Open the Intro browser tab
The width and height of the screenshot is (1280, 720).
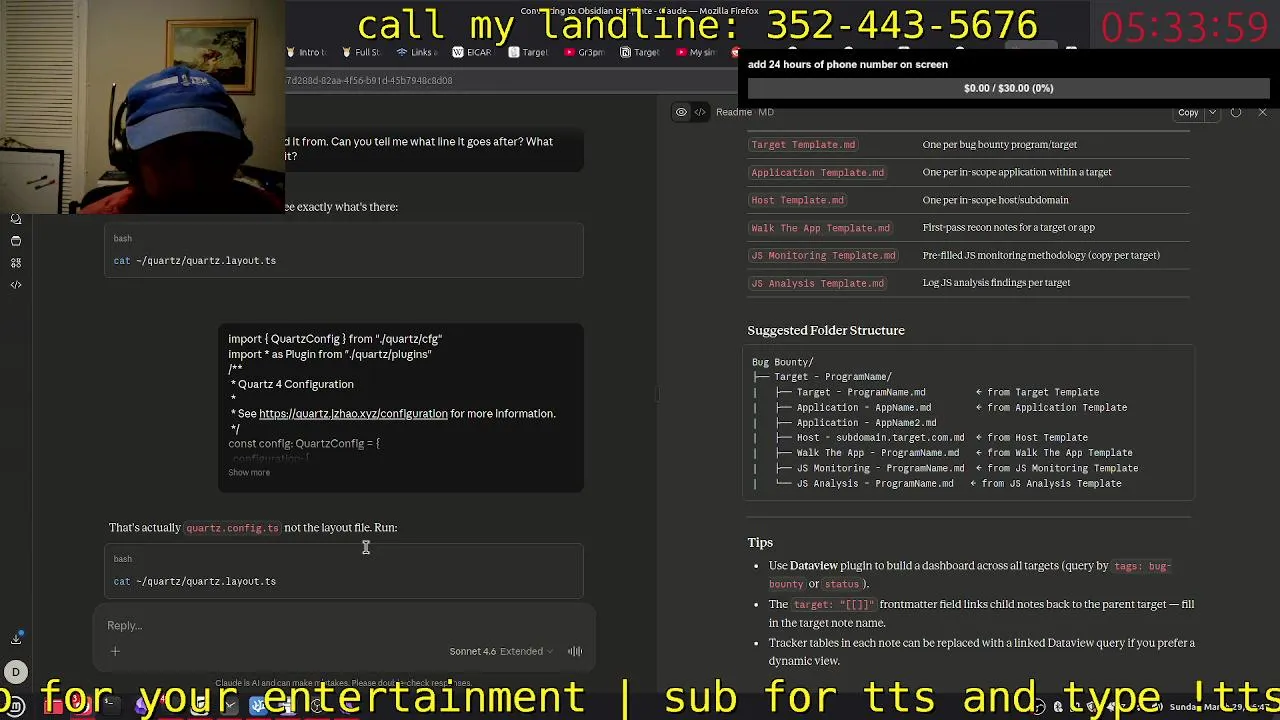[306, 52]
